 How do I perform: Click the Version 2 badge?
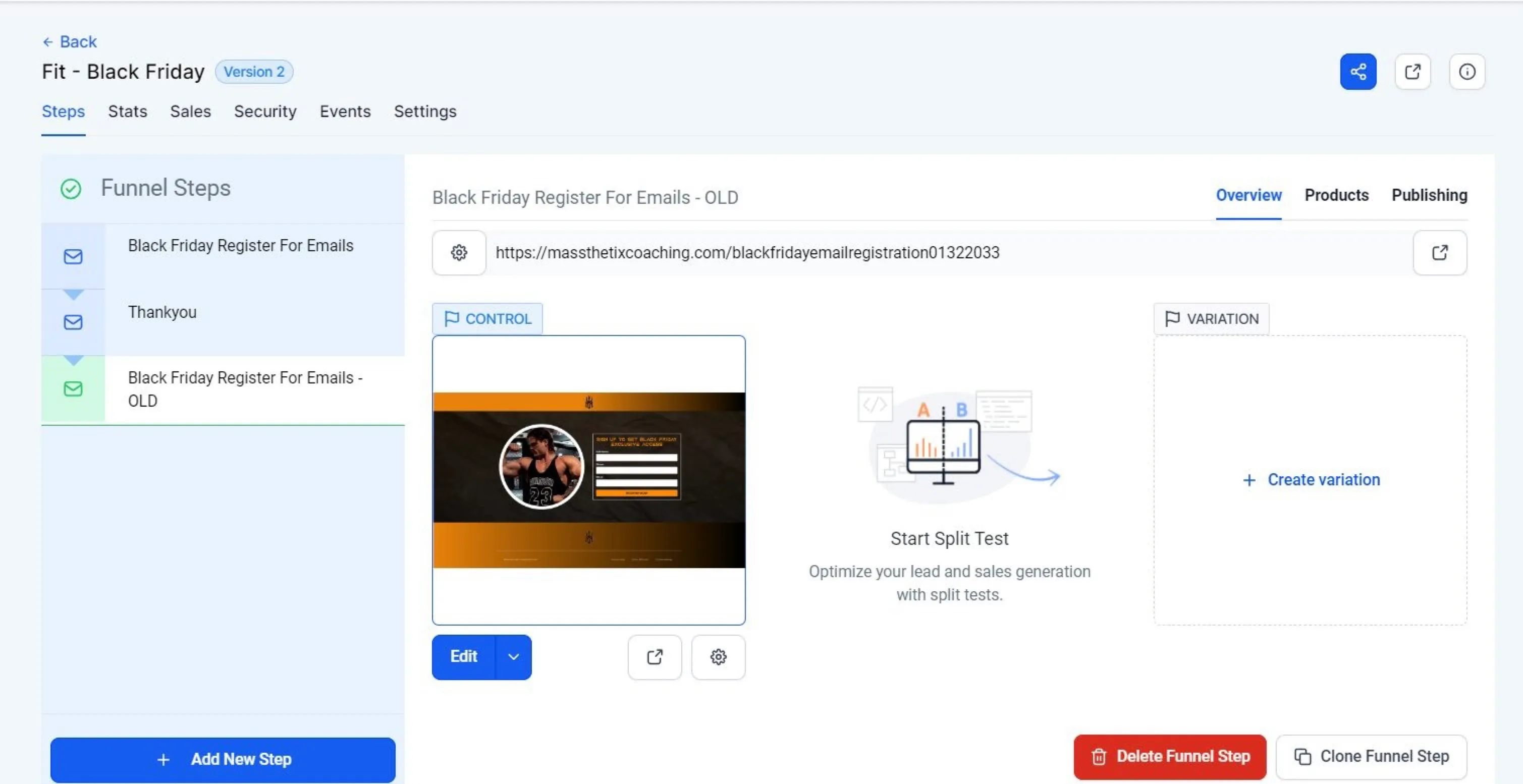point(254,72)
